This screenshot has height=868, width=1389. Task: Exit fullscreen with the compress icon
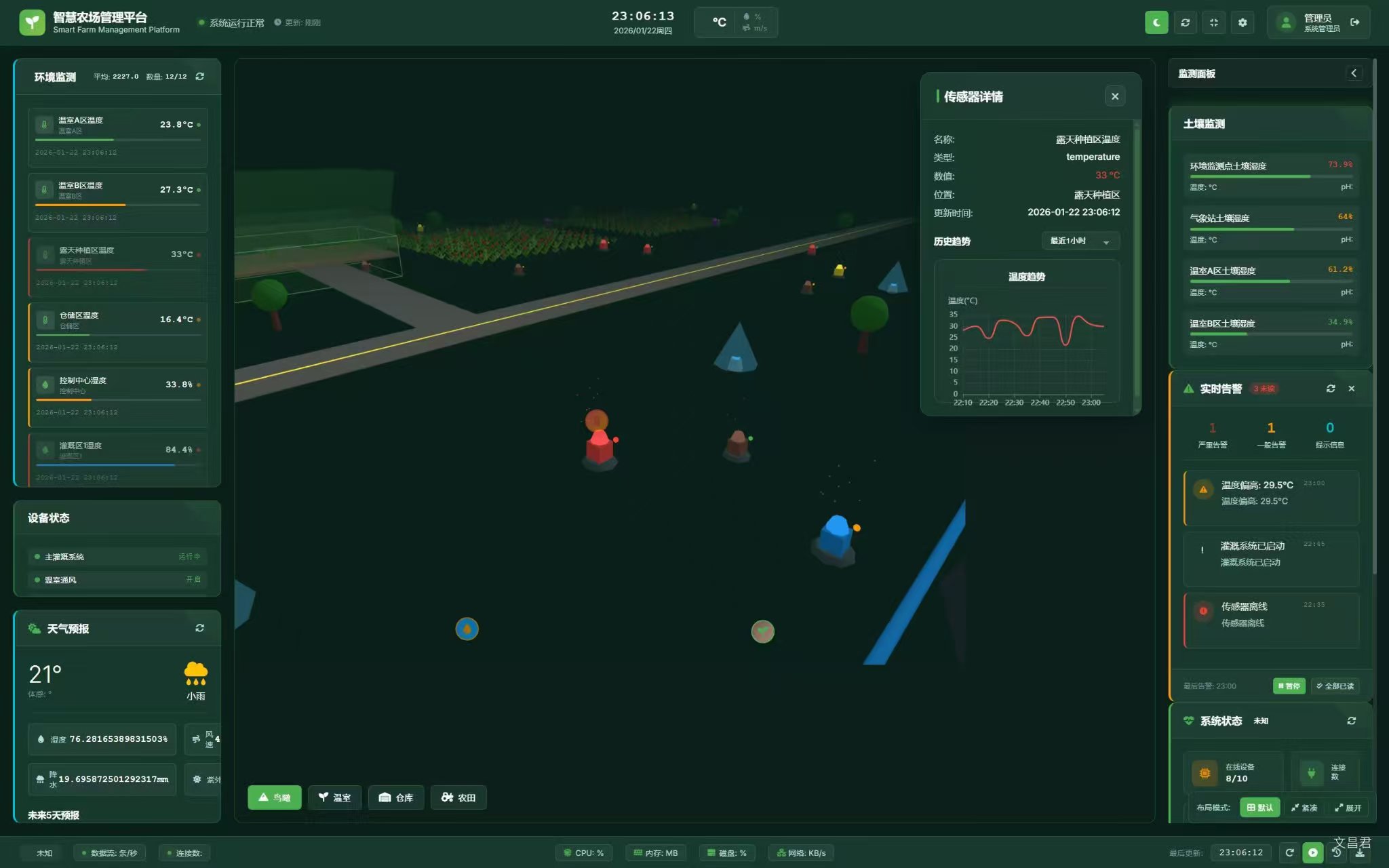pos(1213,22)
